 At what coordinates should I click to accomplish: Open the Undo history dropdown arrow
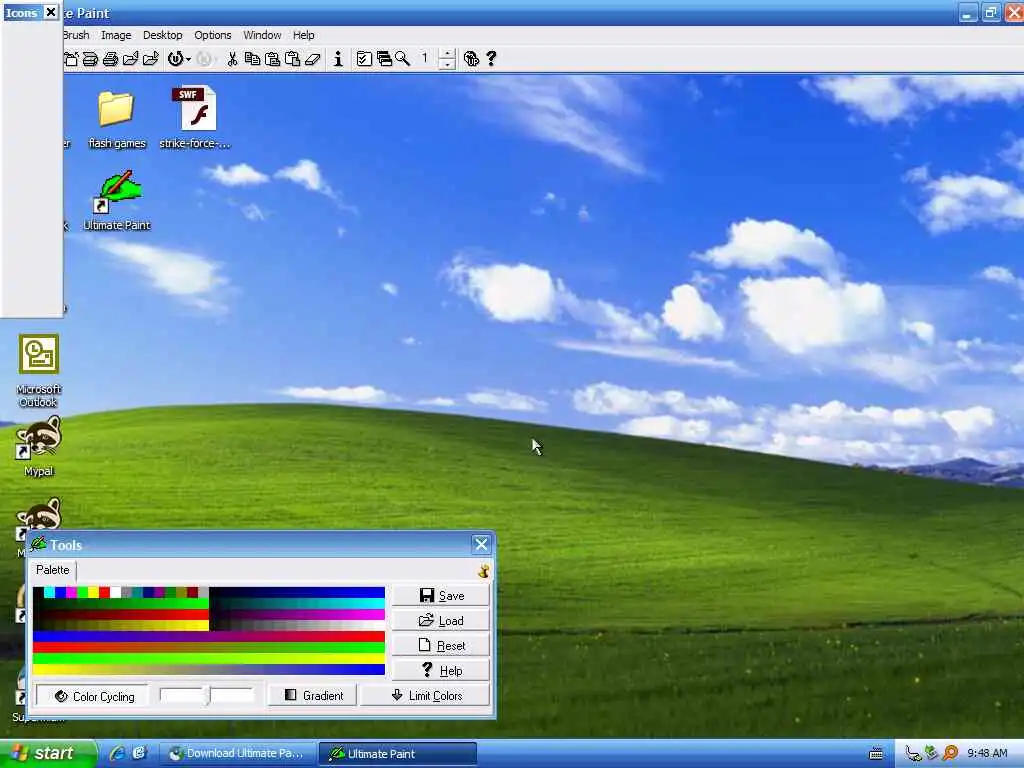[188, 59]
